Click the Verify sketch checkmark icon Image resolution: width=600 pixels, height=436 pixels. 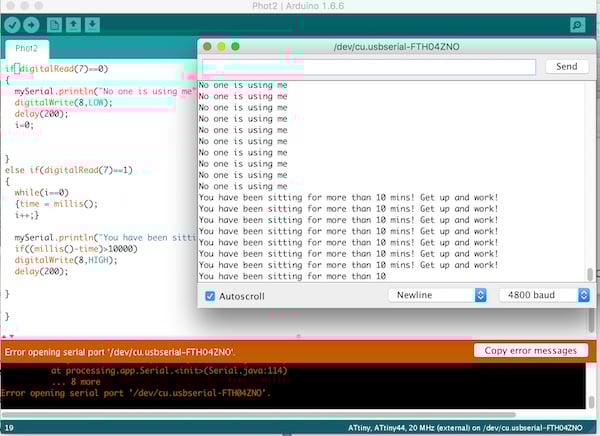(x=12, y=24)
